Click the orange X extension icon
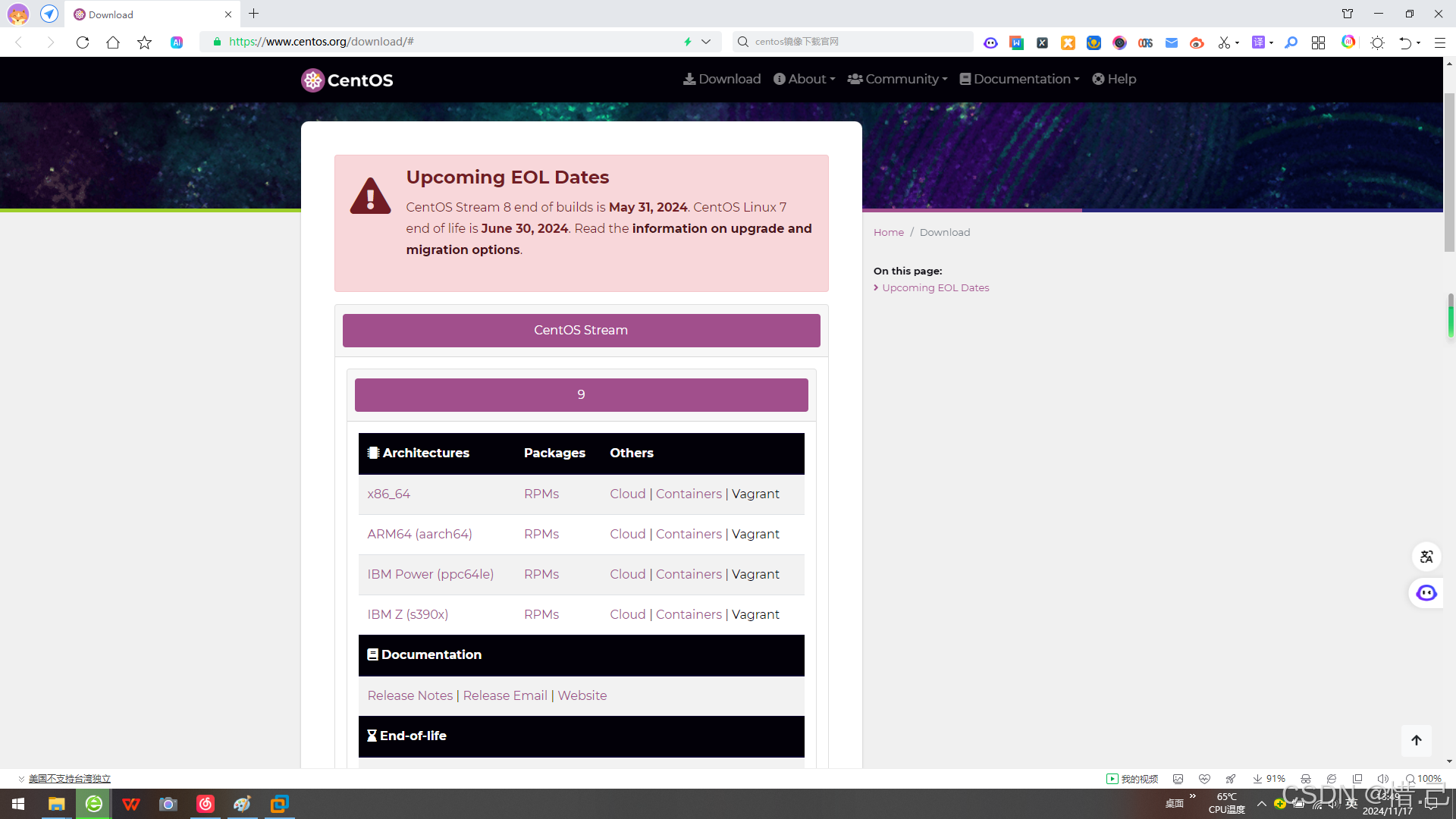 tap(1068, 42)
